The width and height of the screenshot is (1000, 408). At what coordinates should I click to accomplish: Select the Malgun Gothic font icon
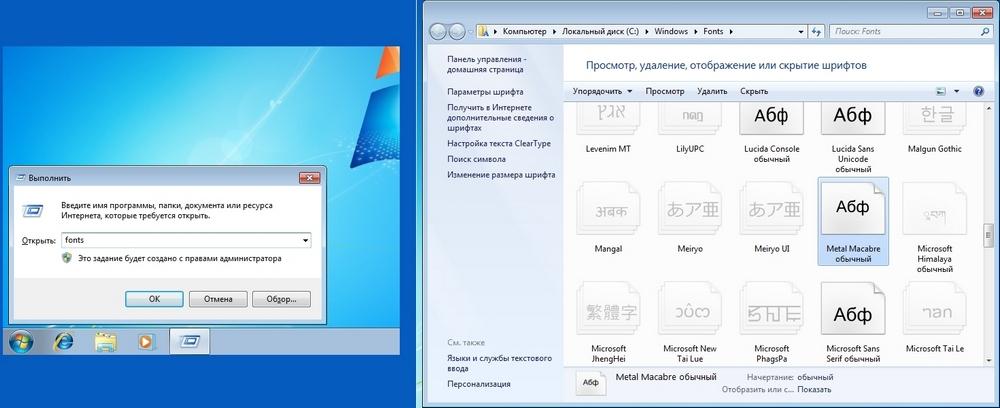[x=934, y=119]
